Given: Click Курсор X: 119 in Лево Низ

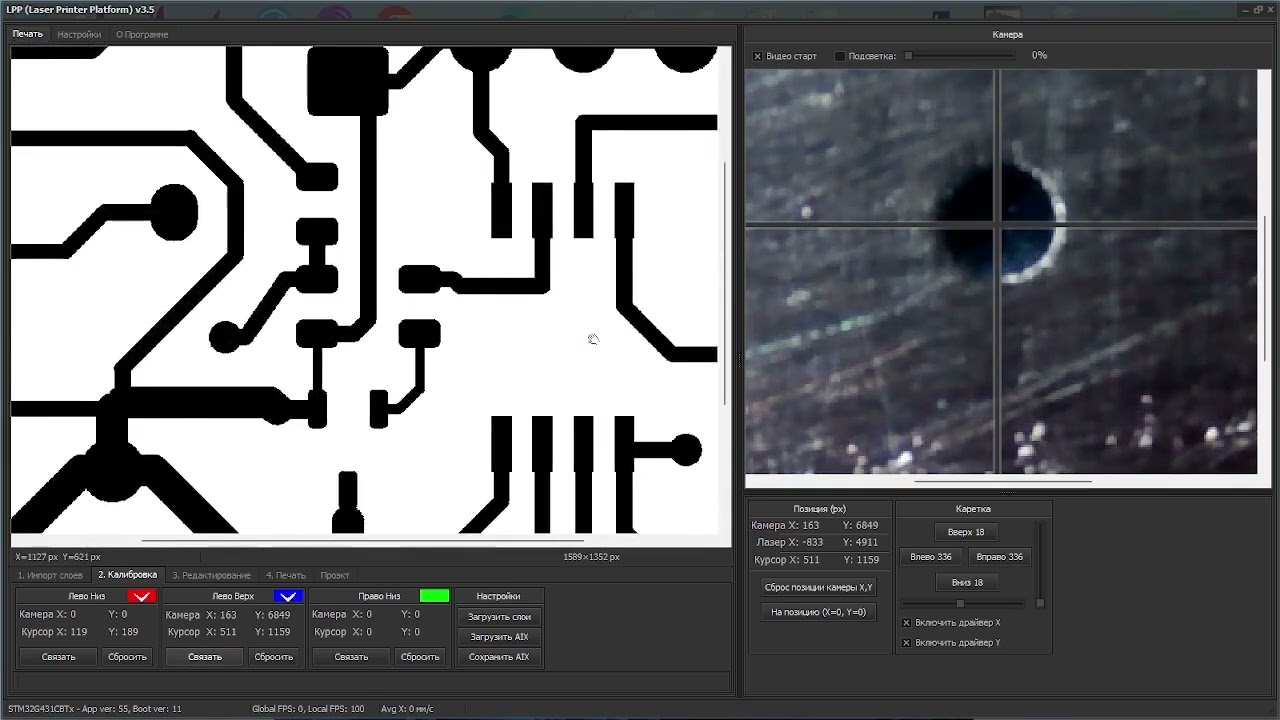Looking at the screenshot, I should 54,632.
